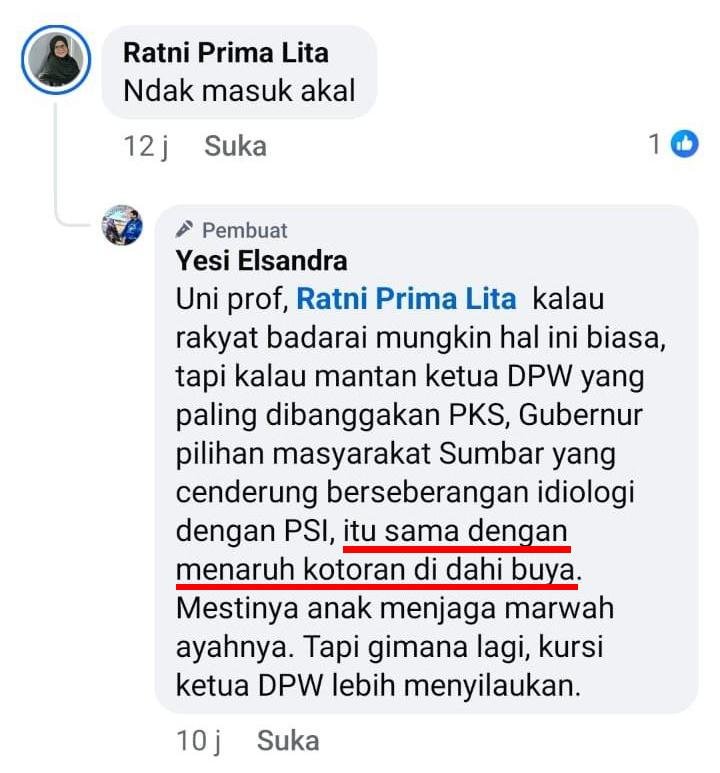This screenshot has height=773, width=720.
Task: Click the underlined 'menaruh kotoran di dahi buya' text
Action: point(376,570)
